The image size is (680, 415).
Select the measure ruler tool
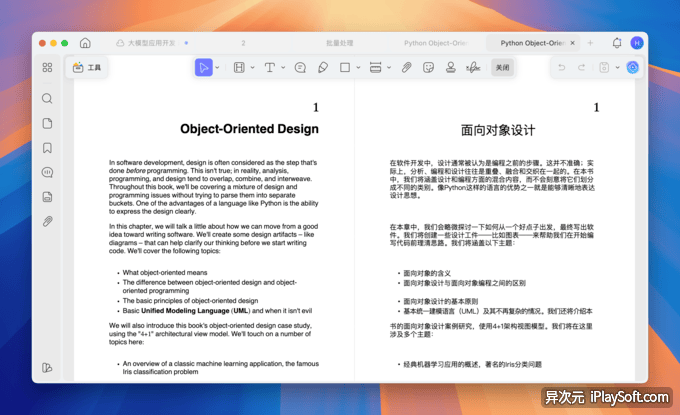376,67
